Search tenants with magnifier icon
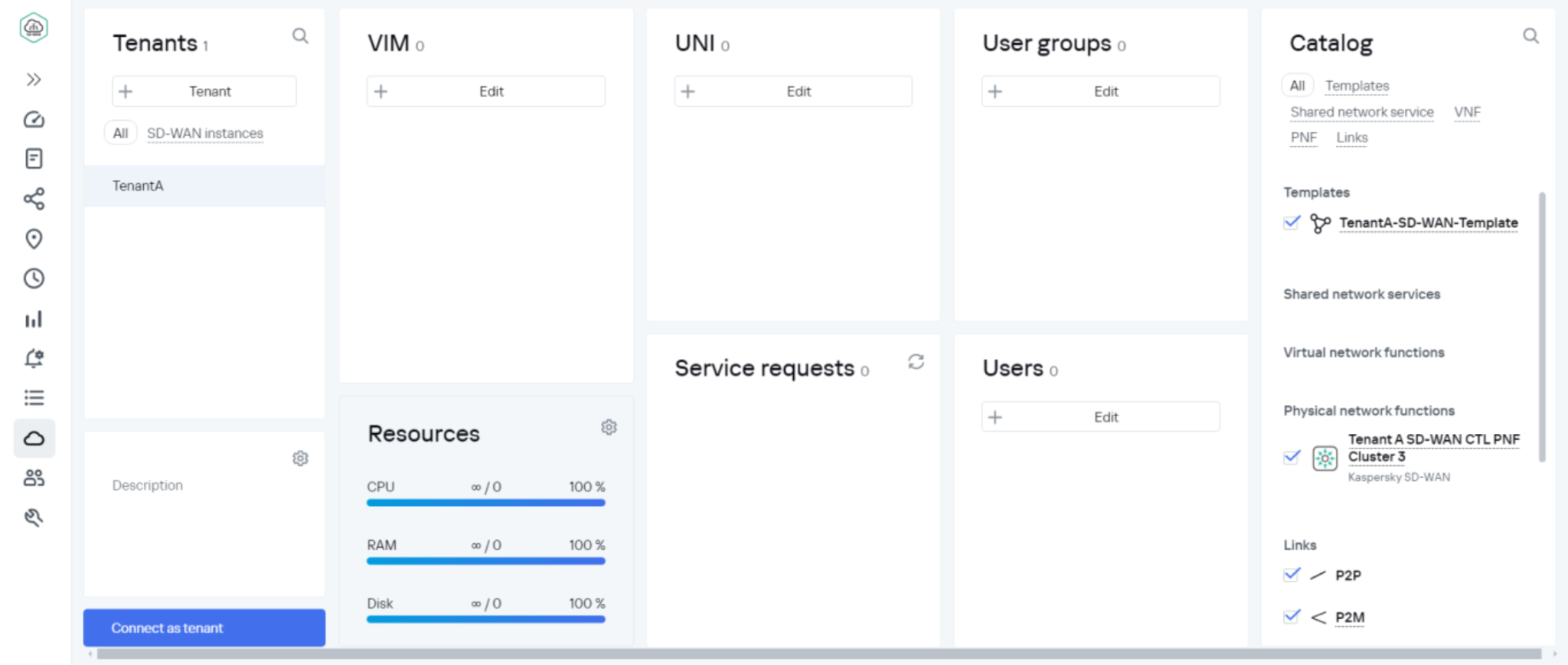Viewport: 1568px width, 665px height. point(300,36)
